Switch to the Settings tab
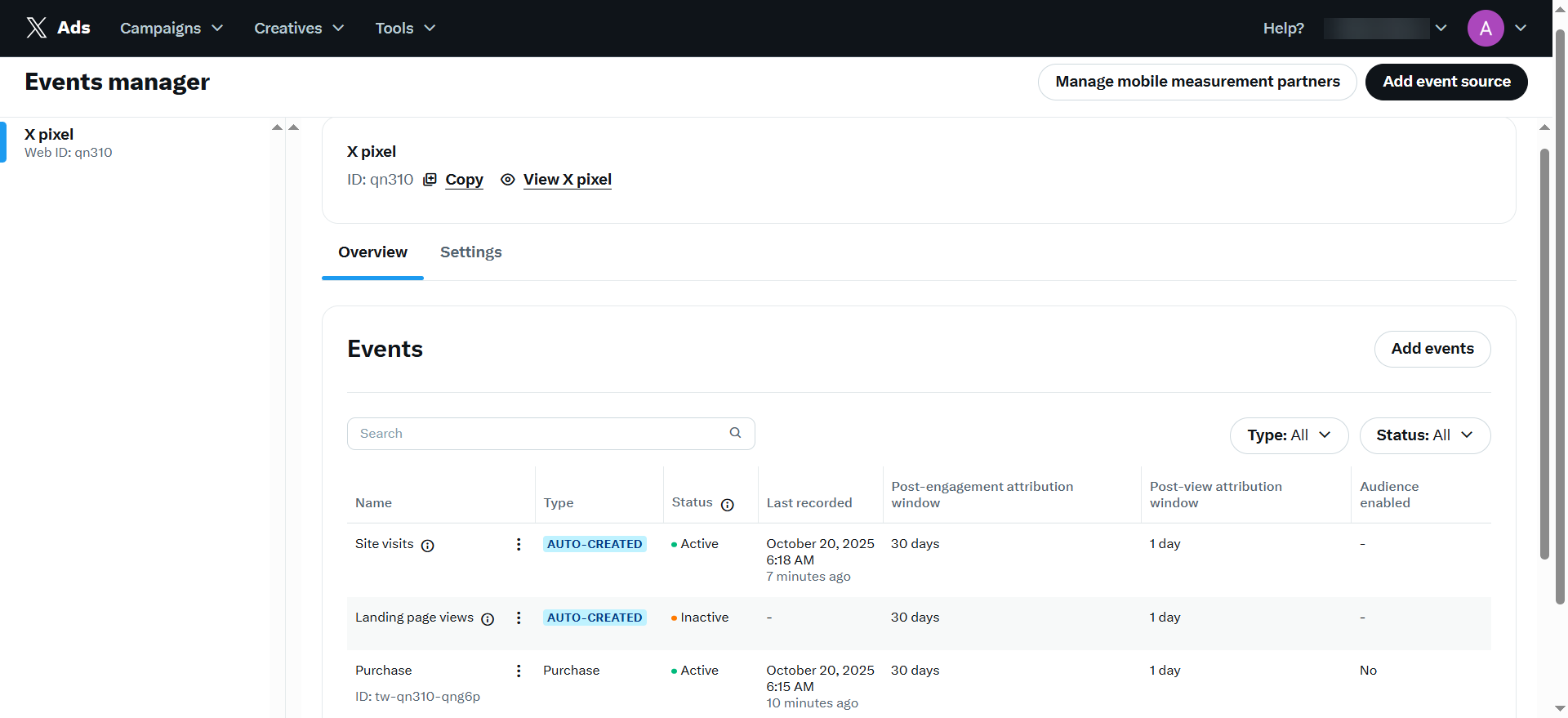This screenshot has height=718, width=1568. [471, 252]
